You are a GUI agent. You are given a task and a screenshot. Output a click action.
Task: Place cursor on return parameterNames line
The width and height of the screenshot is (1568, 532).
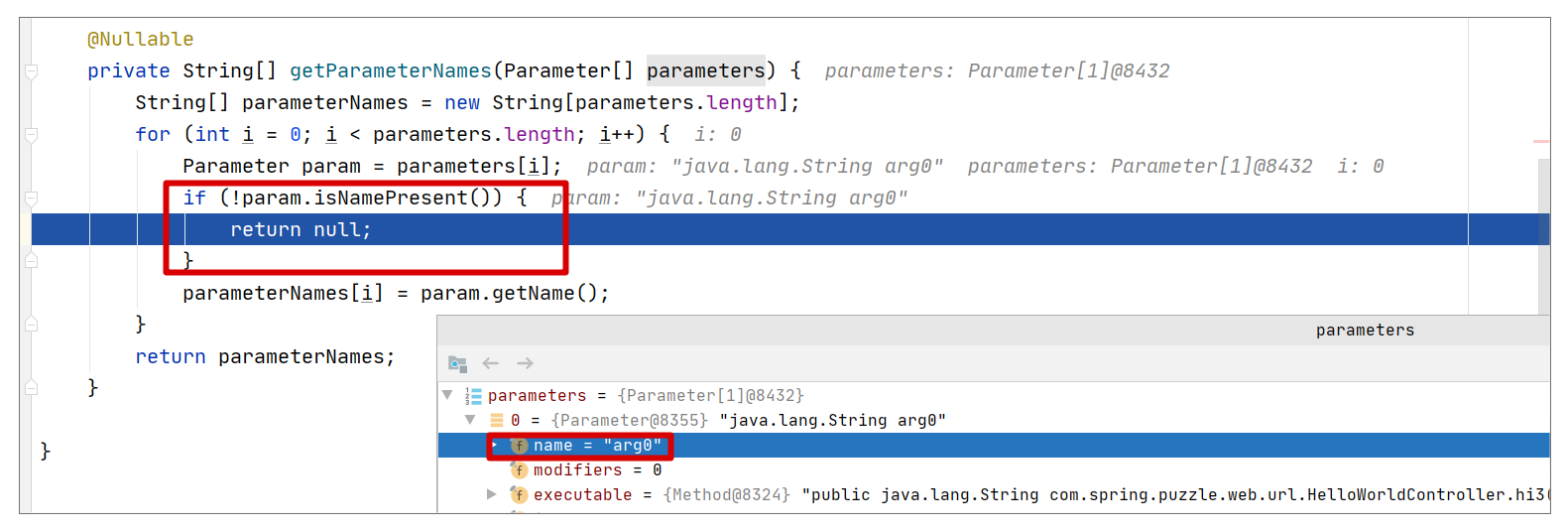[265, 357]
